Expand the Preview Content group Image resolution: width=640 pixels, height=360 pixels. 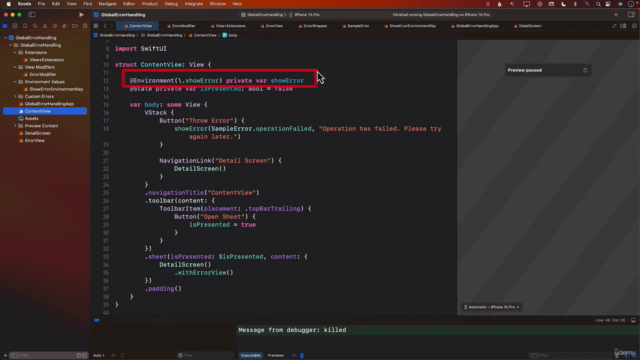(15, 126)
